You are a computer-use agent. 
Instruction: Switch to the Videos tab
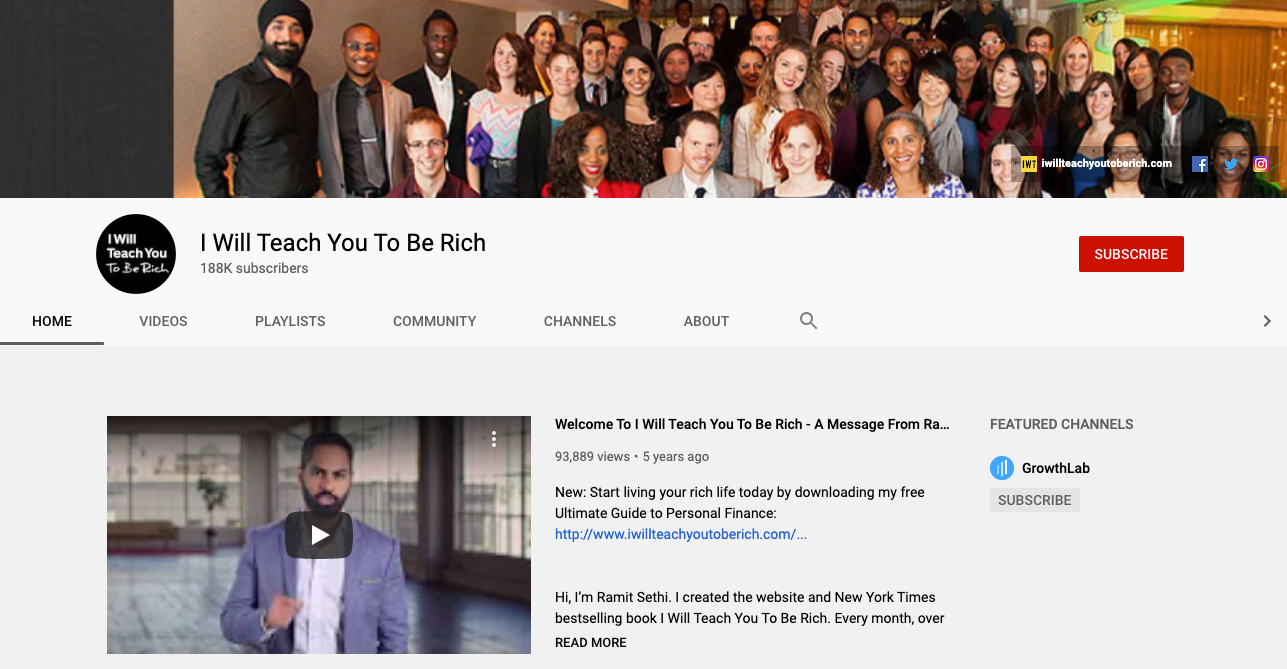point(163,321)
